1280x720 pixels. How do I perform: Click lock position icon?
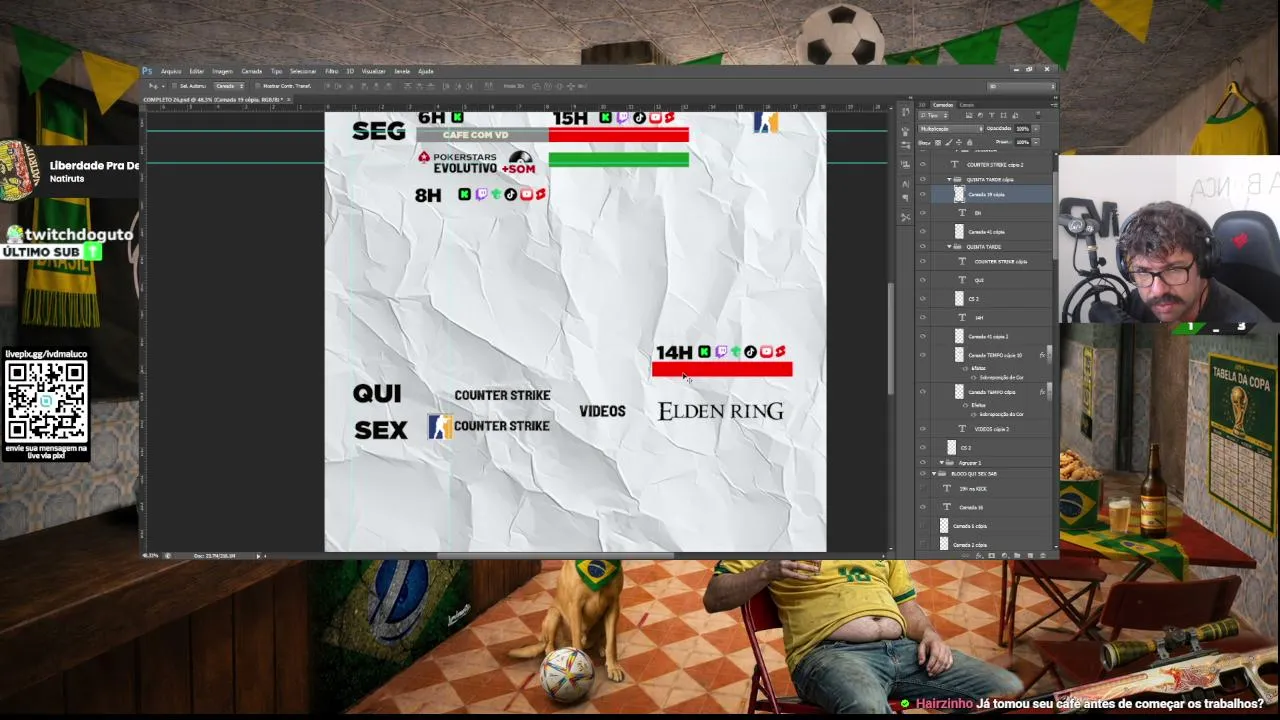pyautogui.click(x=960, y=142)
